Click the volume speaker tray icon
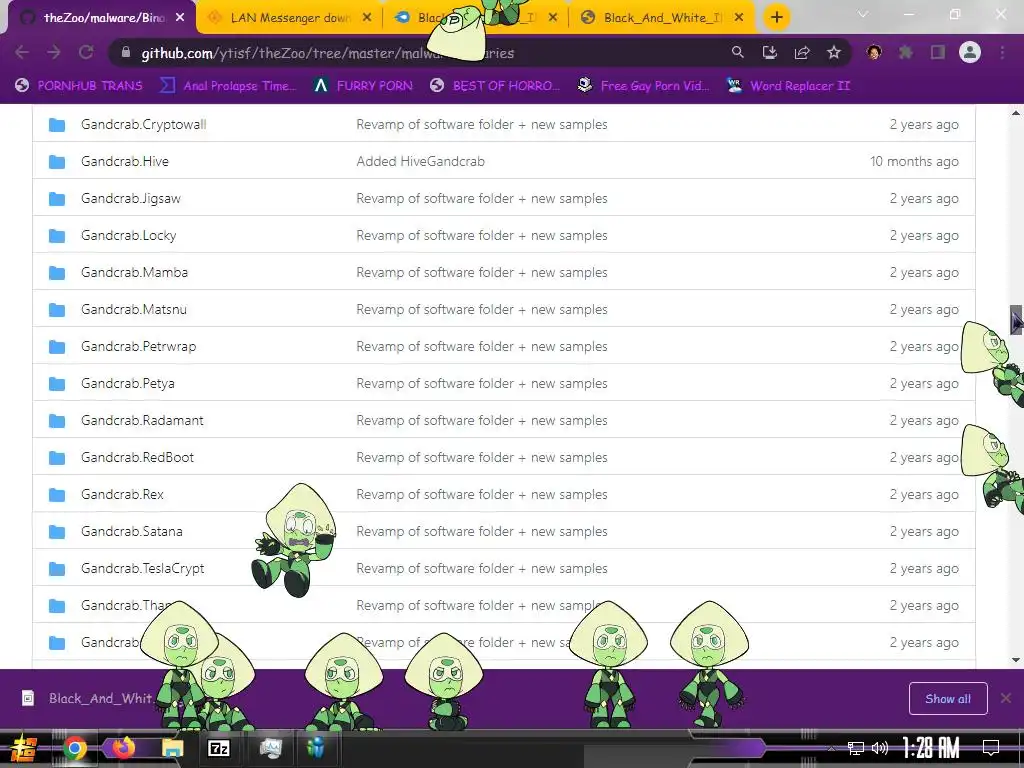This screenshot has width=1024, height=768. (x=880, y=748)
